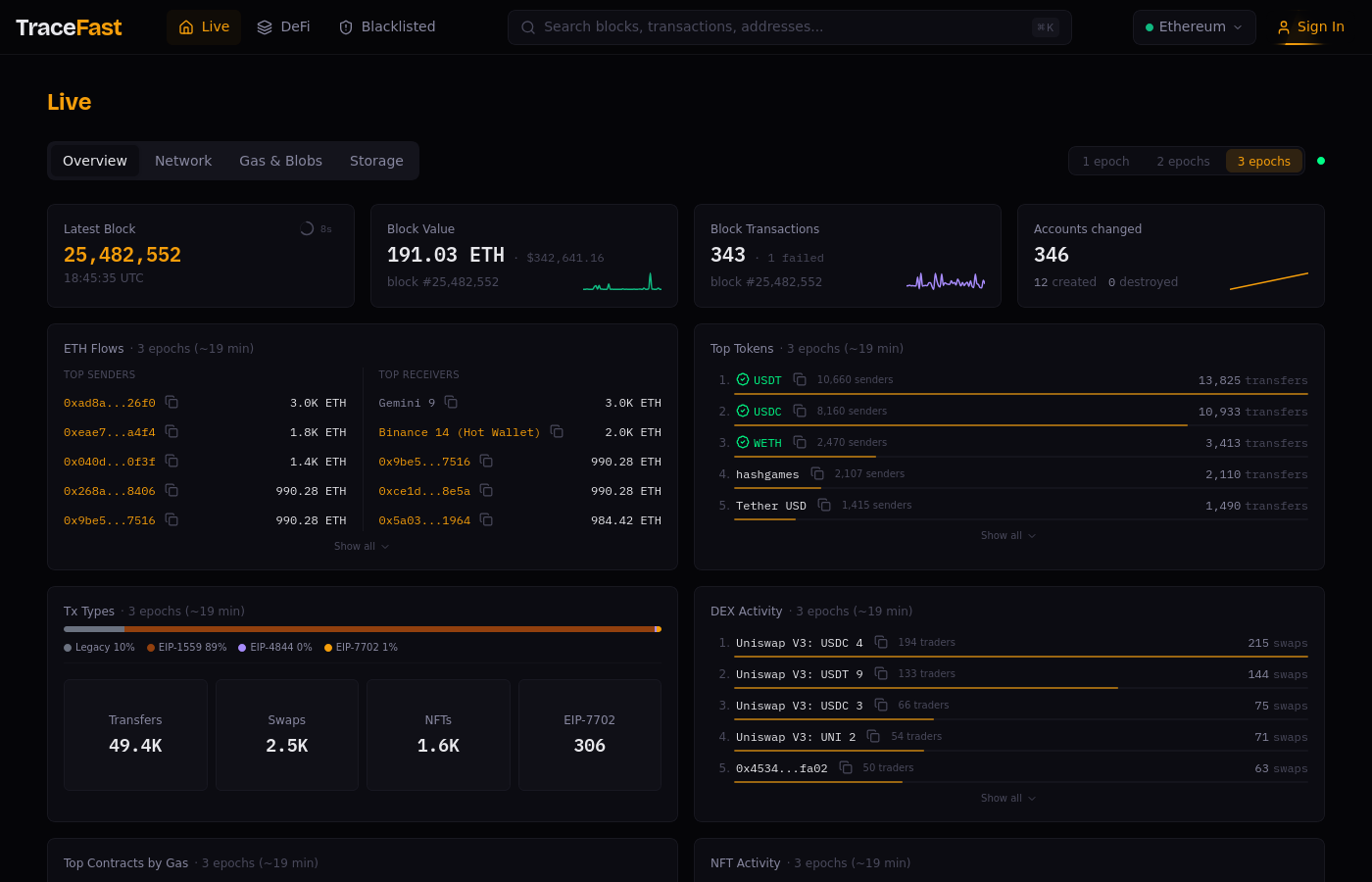Open the Blacklisted navigation item
Viewport: 1372px width, 882px height.
386,27
